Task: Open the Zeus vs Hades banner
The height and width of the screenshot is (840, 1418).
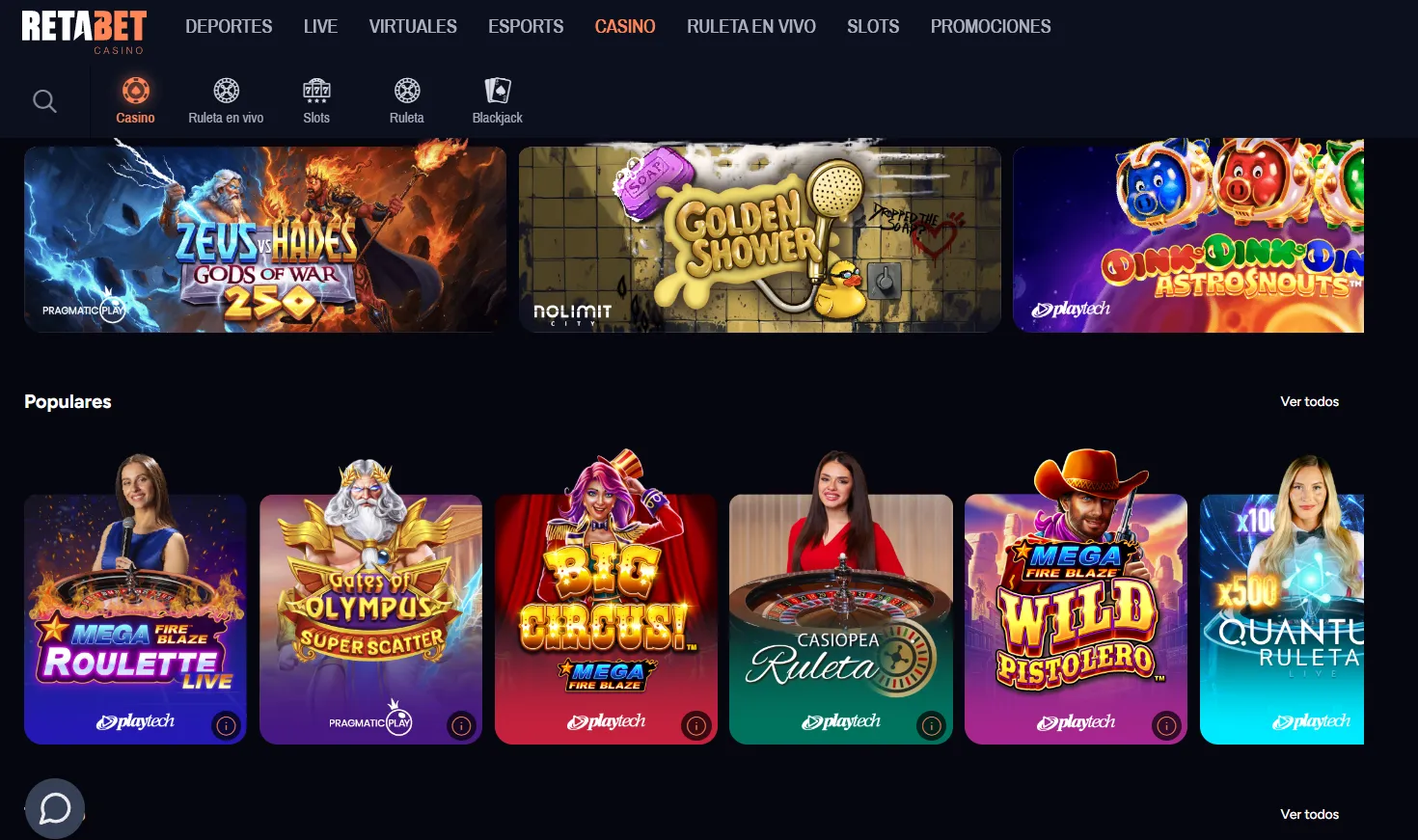Action: click(265, 239)
